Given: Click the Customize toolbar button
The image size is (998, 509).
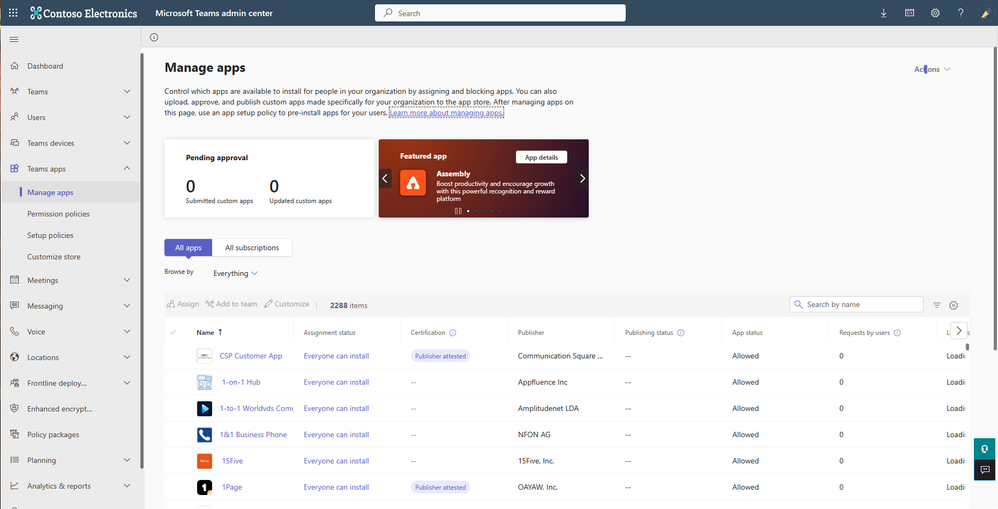Looking at the screenshot, I should (286, 304).
